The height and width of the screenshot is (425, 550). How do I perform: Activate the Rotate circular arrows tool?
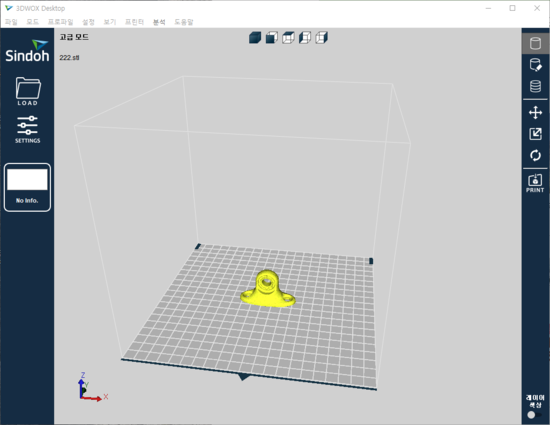click(x=535, y=155)
